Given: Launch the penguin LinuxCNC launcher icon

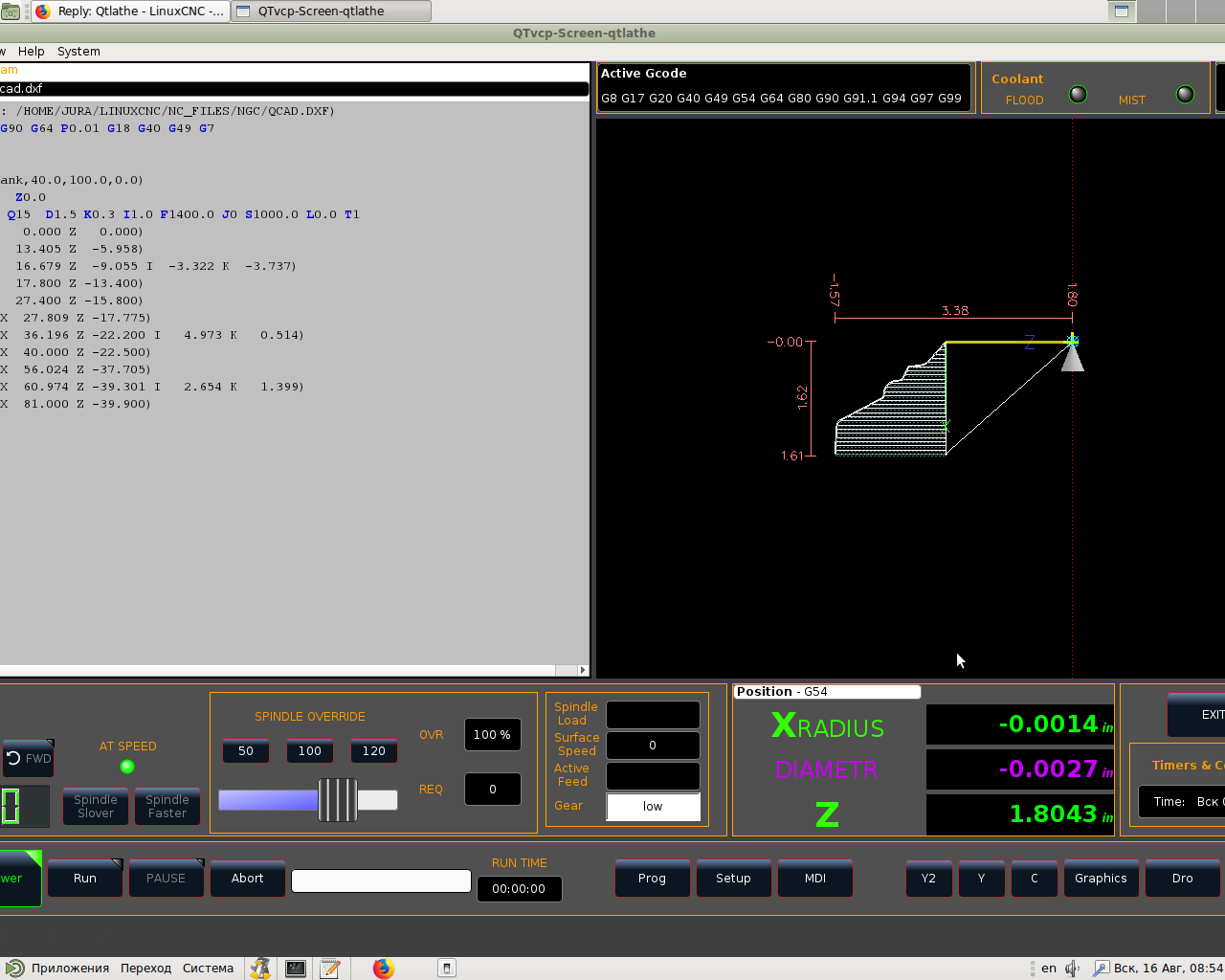Looking at the screenshot, I should point(260,969).
